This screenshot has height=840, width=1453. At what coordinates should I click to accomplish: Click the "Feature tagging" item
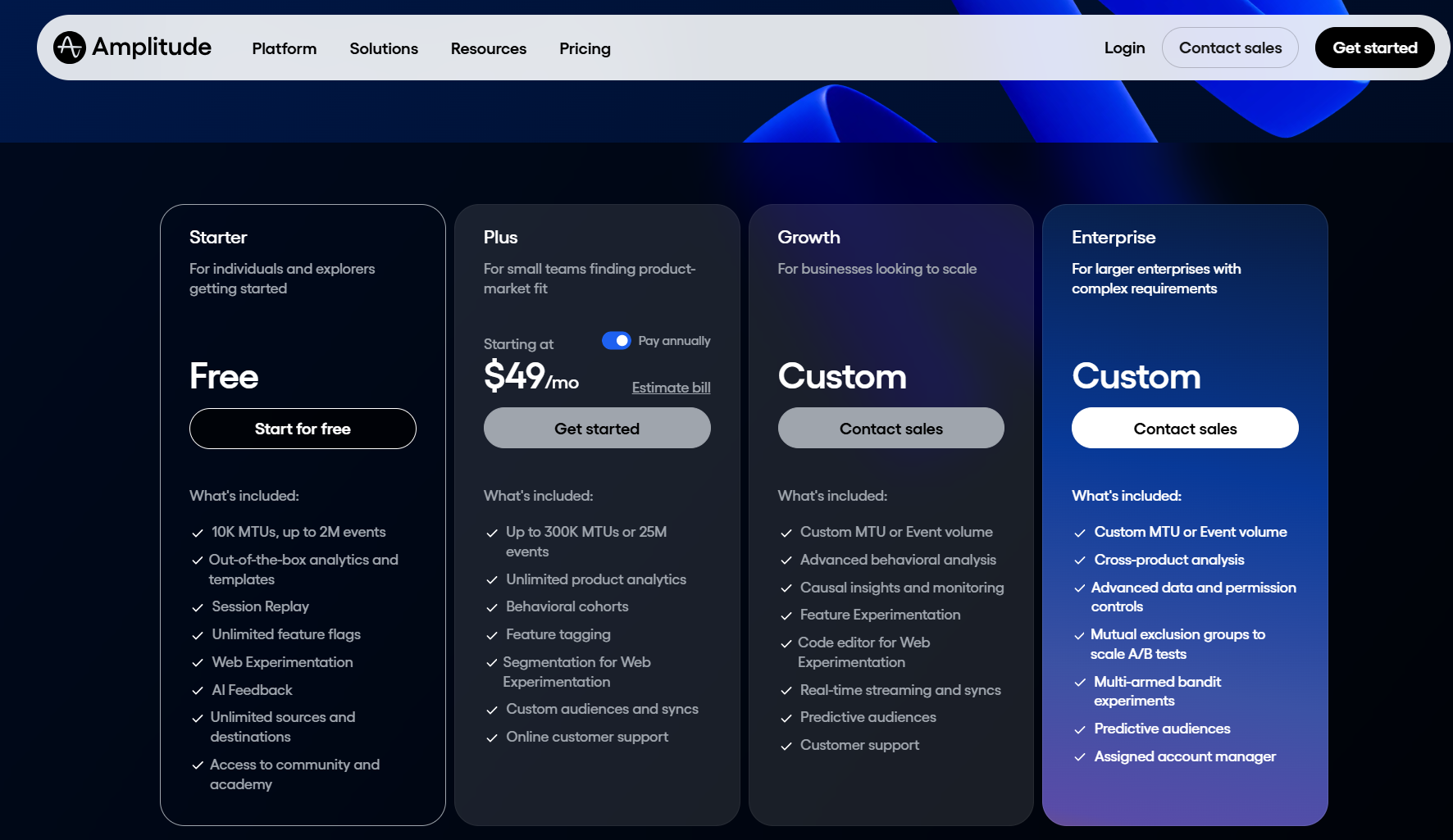click(558, 634)
